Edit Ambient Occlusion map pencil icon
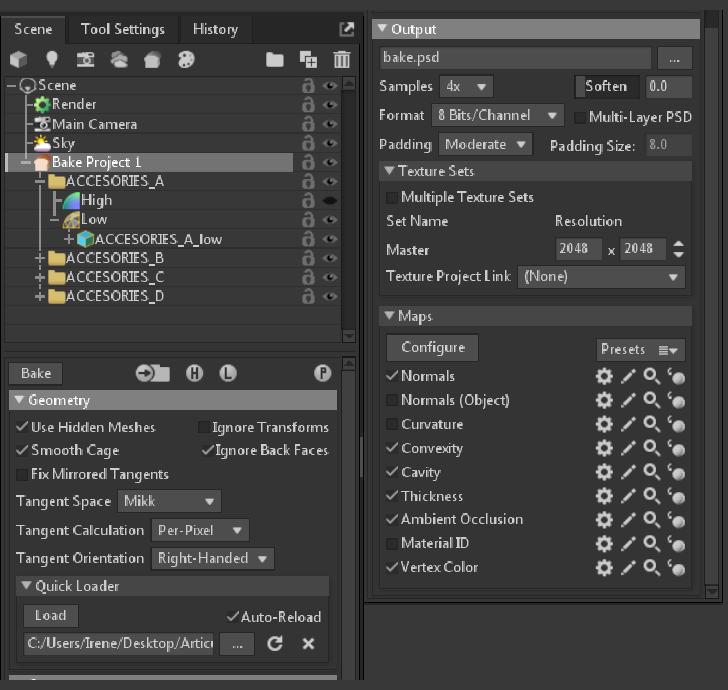 tap(628, 521)
